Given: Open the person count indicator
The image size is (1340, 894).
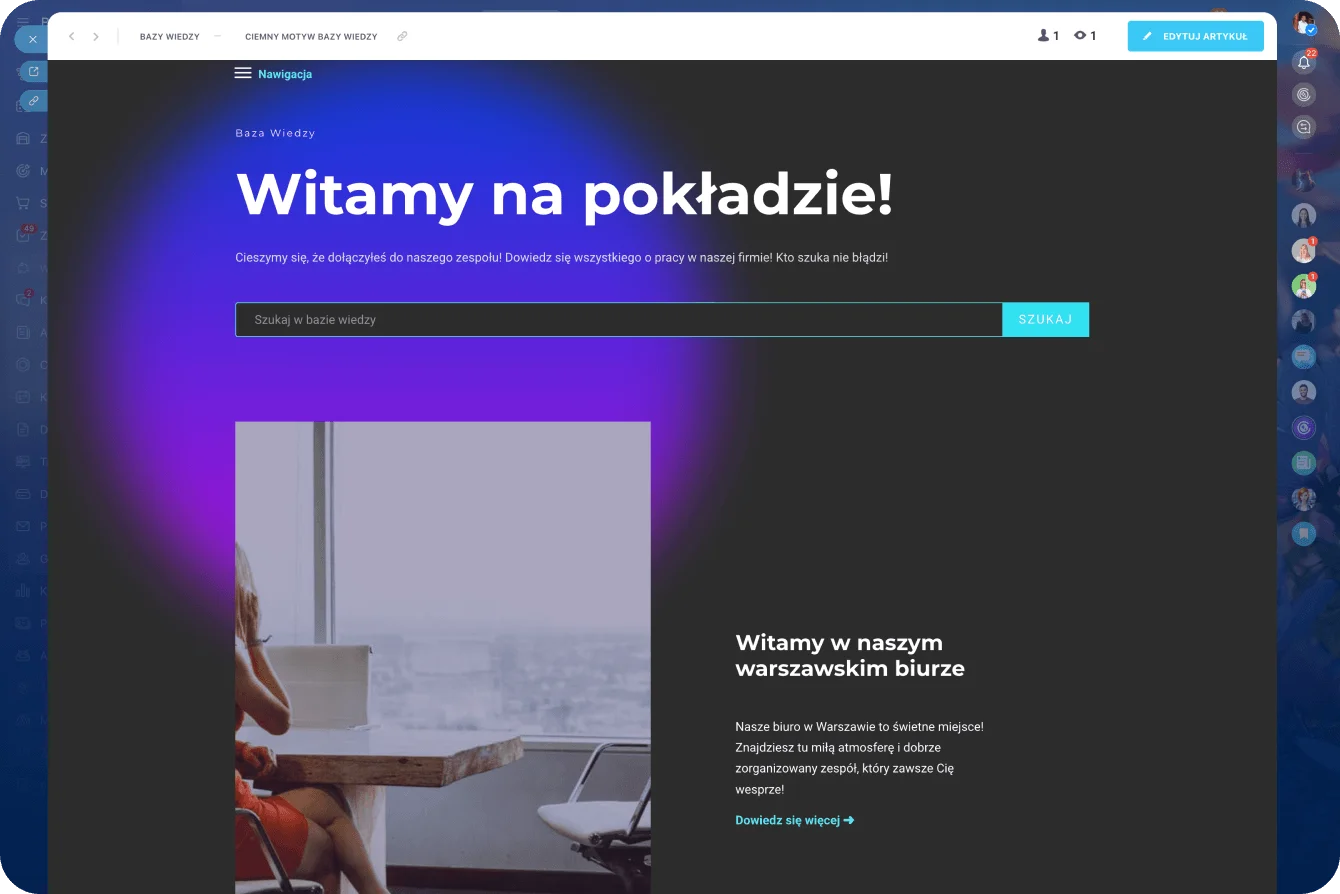Looking at the screenshot, I should click(x=1048, y=36).
